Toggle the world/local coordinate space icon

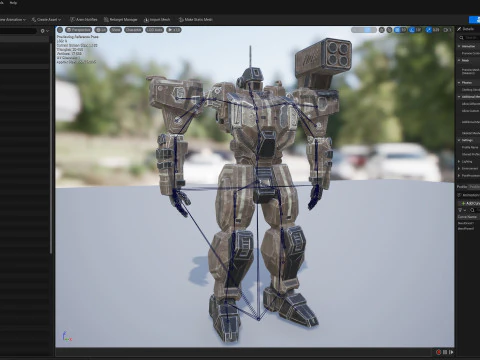(382, 30)
